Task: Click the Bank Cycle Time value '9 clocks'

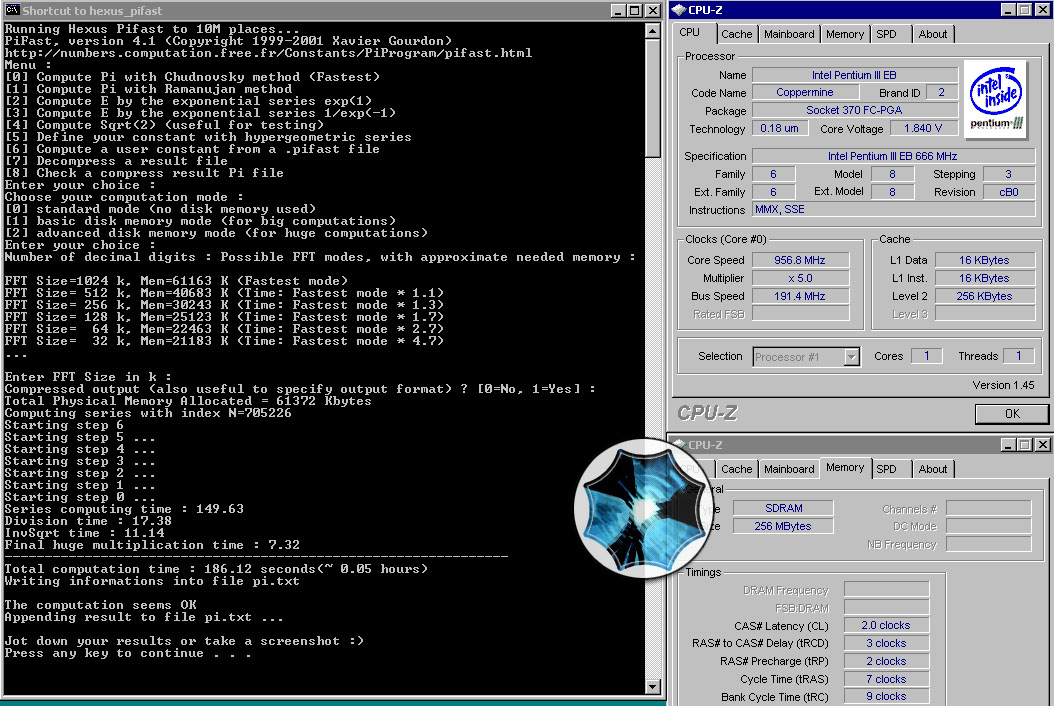Action: coord(887,697)
